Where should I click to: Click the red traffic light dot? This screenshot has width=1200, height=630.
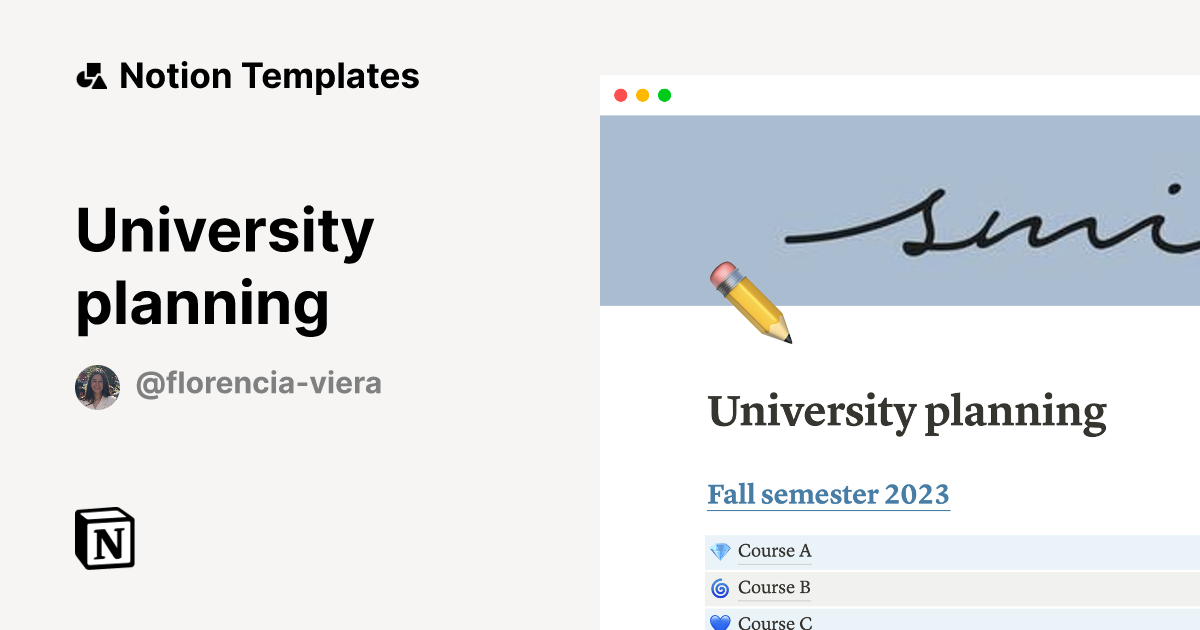(x=620, y=95)
